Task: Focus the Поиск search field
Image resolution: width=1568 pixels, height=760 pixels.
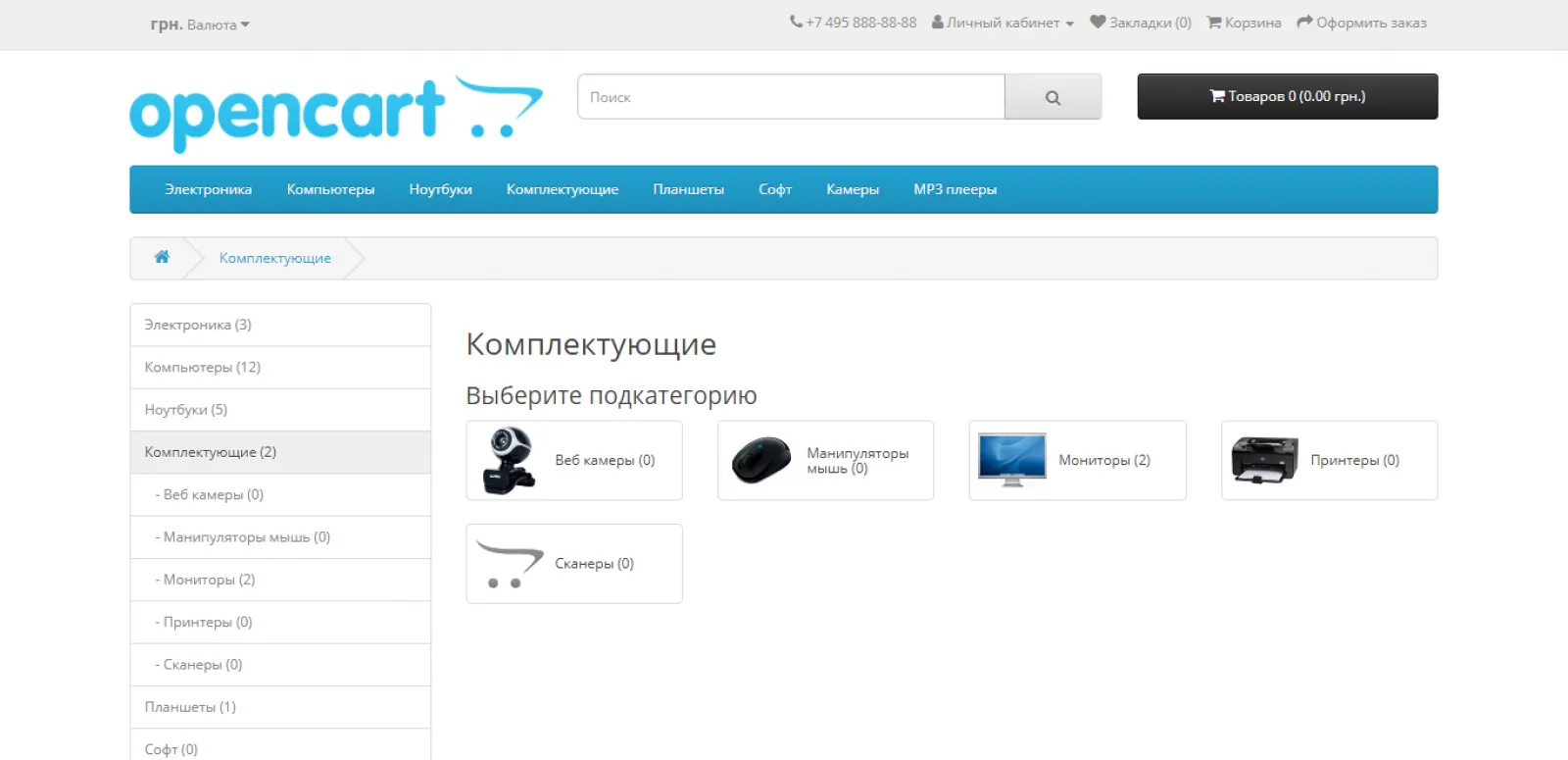Action: click(x=791, y=97)
